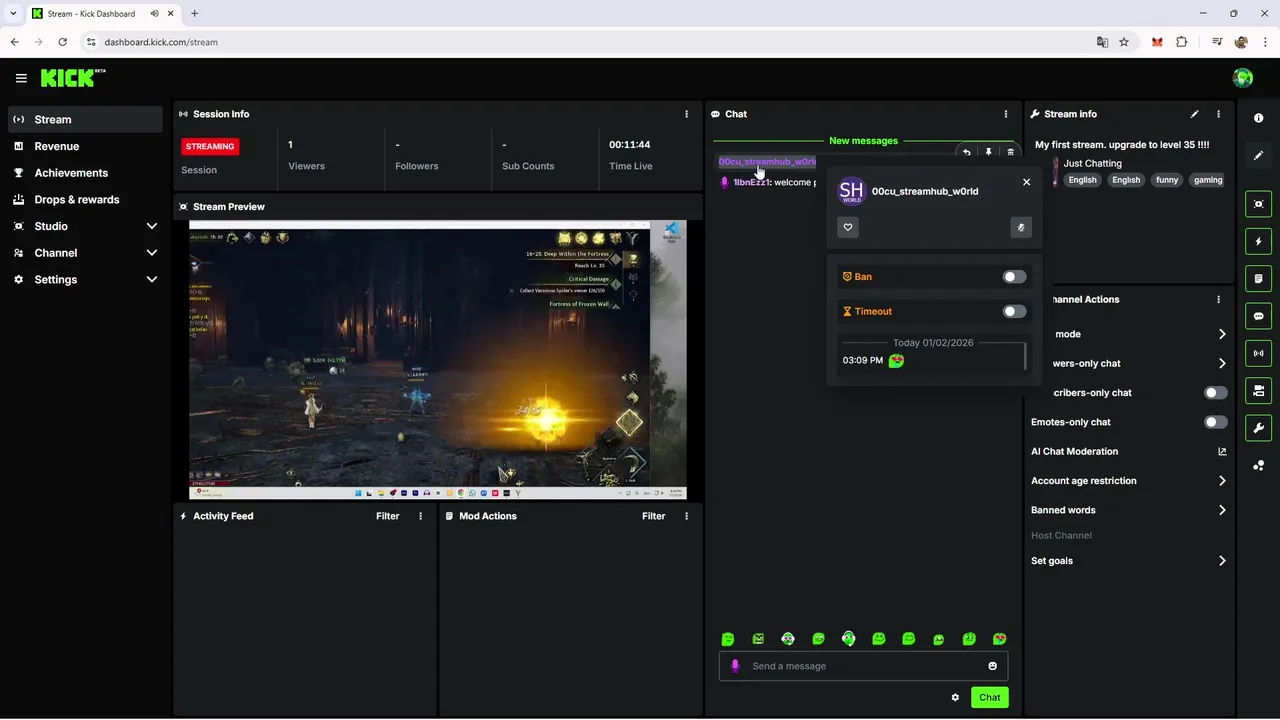The width and height of the screenshot is (1280, 720).
Task: Open the user avatar in the top-right header
Action: pos(1243,78)
